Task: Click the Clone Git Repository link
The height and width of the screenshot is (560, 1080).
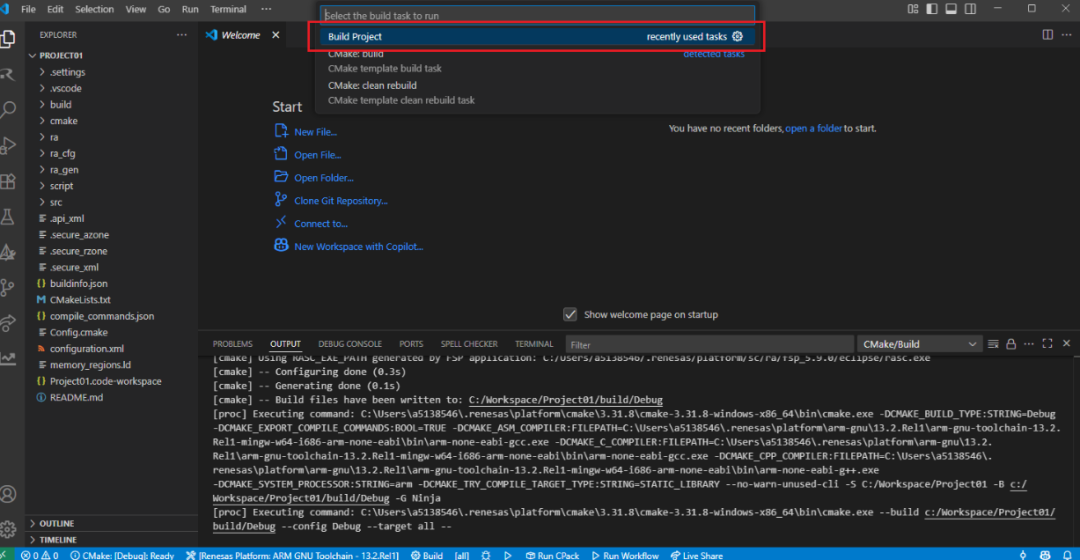Action: point(340,201)
